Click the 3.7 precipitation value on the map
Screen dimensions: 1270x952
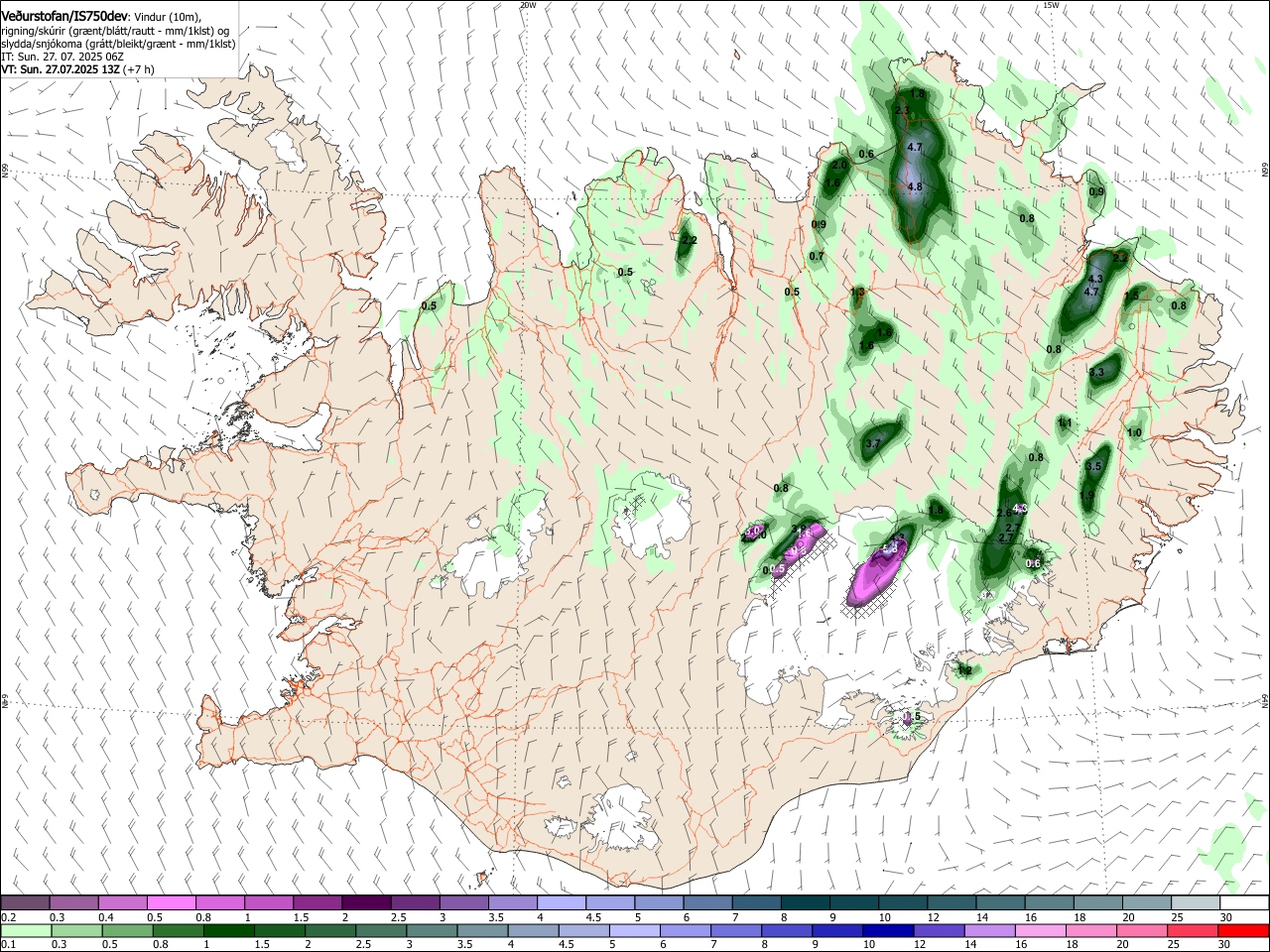point(873,444)
